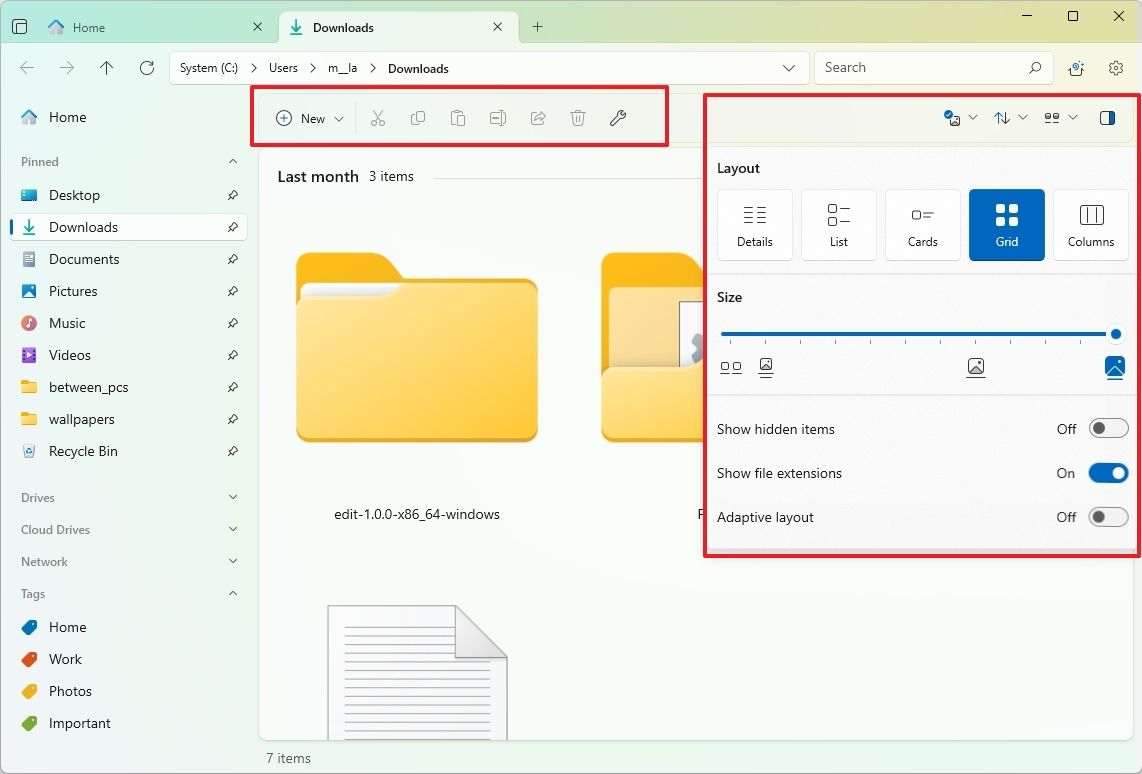Click the Copy icon

417,118
